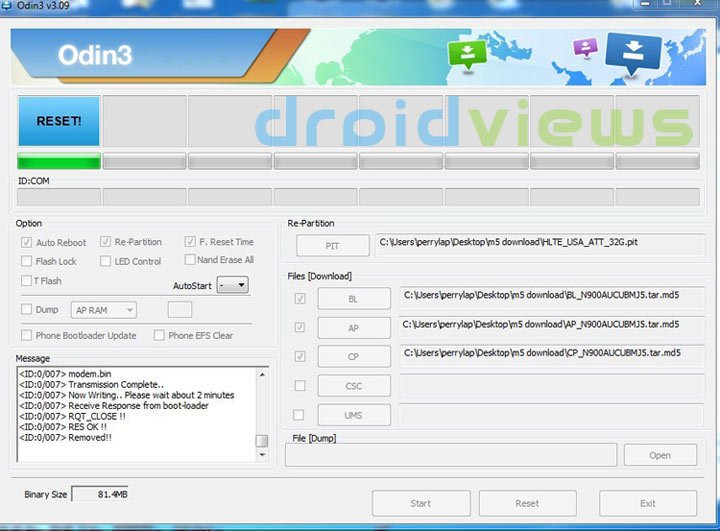
Task: Click the BL file path field
Action: (x=552, y=297)
